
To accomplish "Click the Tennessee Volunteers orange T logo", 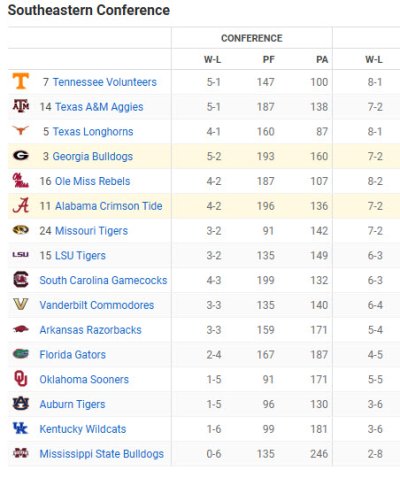I will [21, 81].
